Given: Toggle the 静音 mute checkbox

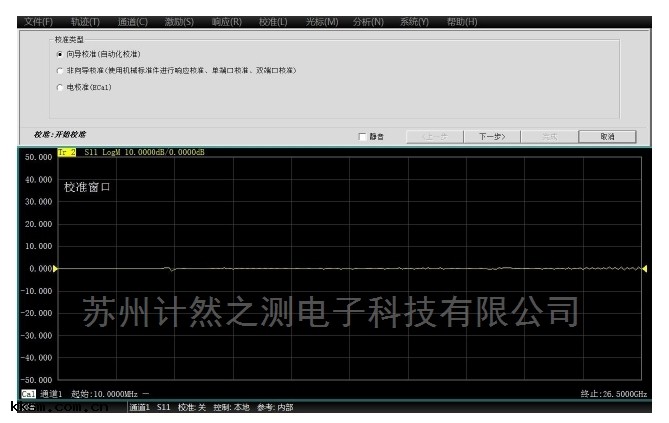Looking at the screenshot, I should click(363, 137).
